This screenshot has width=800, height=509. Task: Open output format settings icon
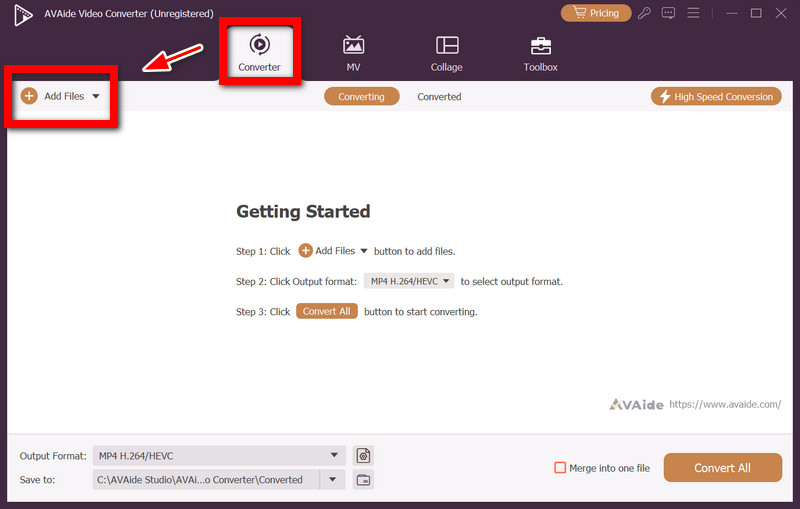tap(363, 455)
